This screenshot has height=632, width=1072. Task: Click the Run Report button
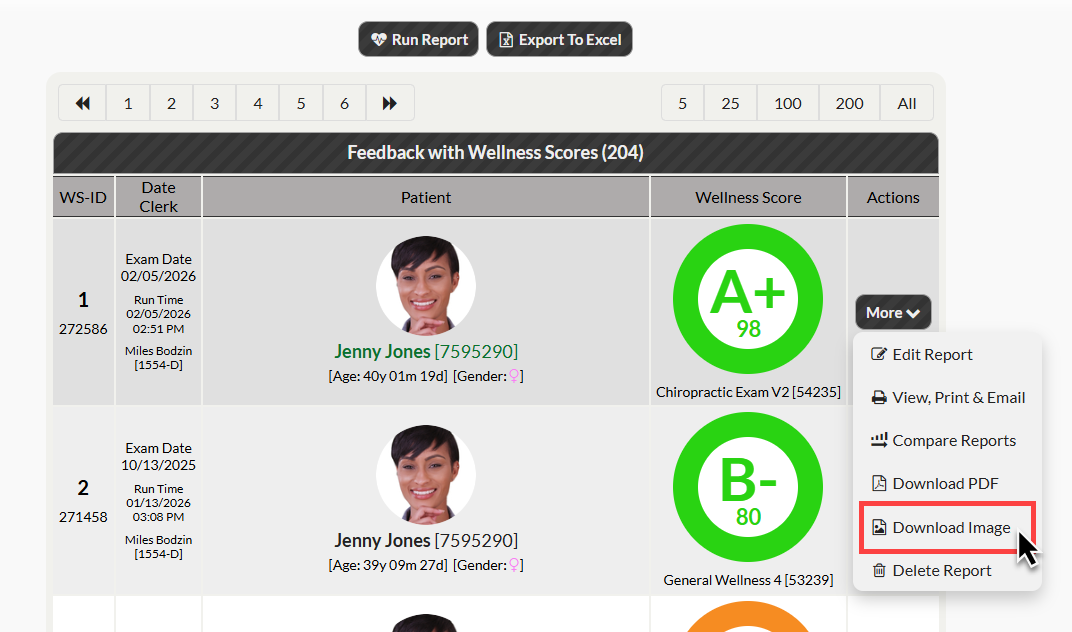click(418, 40)
